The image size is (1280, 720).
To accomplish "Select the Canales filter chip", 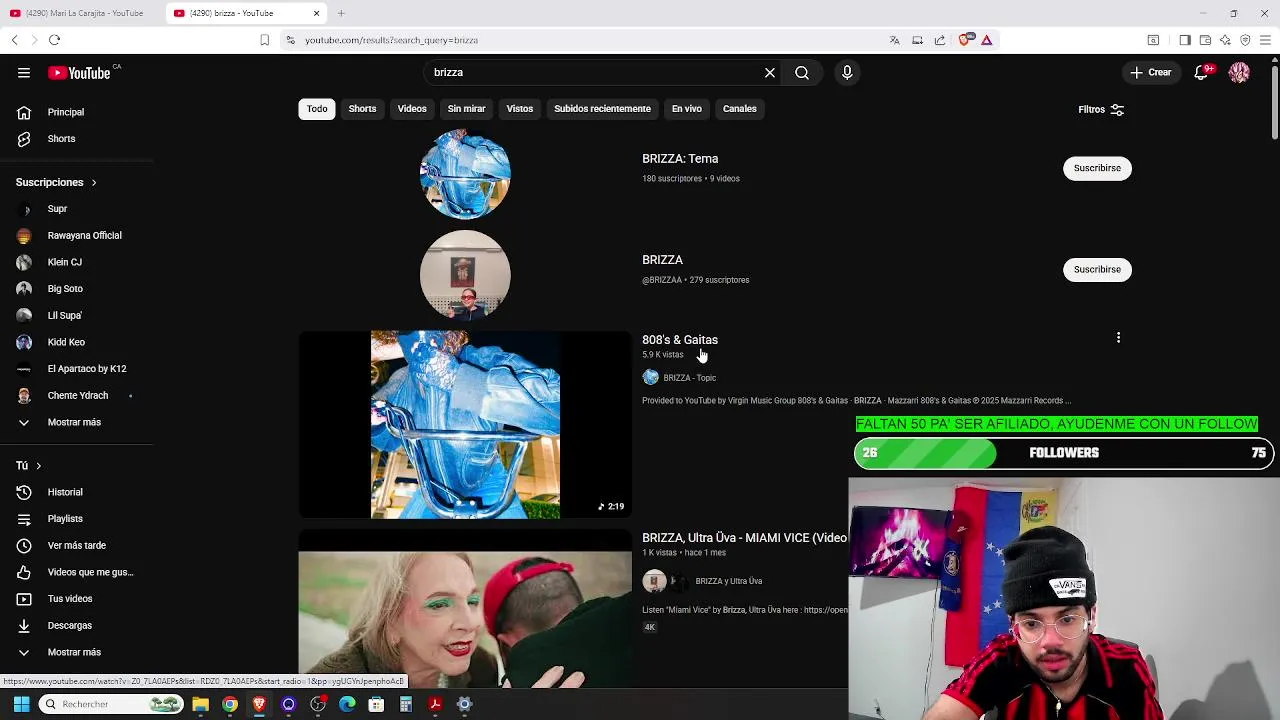I will coord(740,108).
